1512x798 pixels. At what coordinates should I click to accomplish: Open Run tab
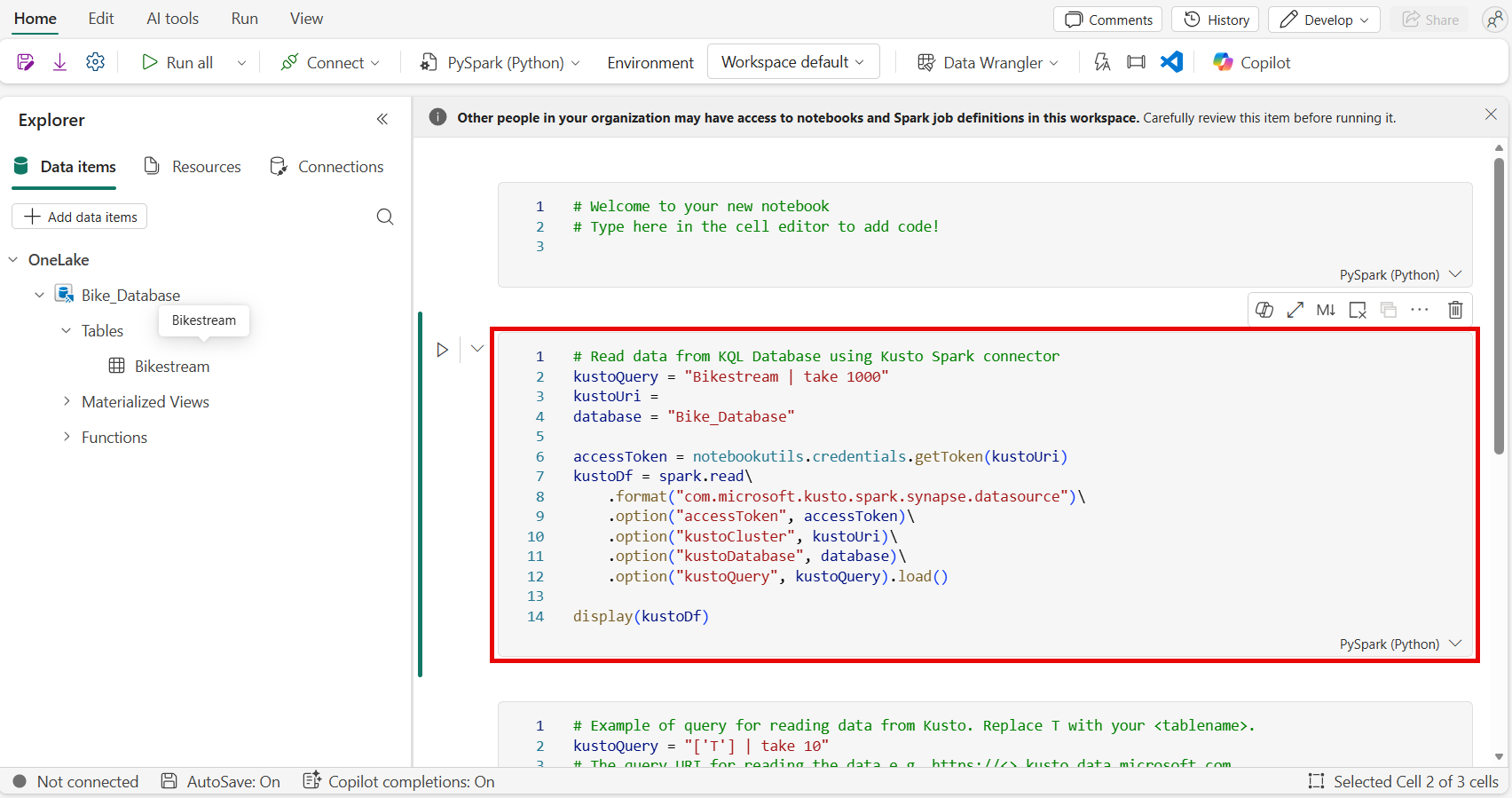coord(245,19)
